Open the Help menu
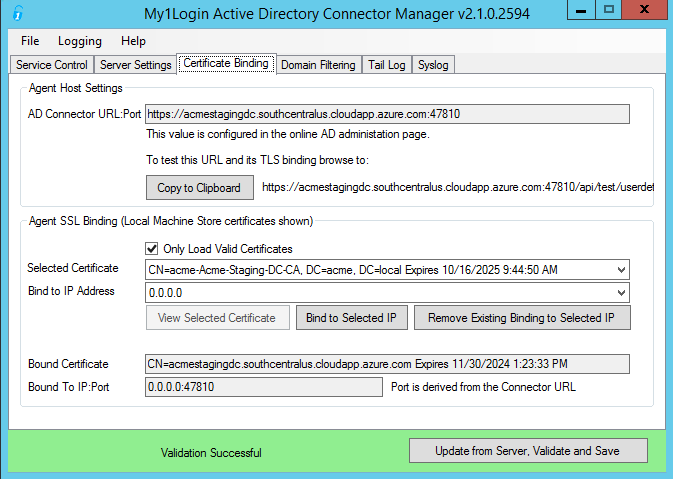 click(x=133, y=41)
